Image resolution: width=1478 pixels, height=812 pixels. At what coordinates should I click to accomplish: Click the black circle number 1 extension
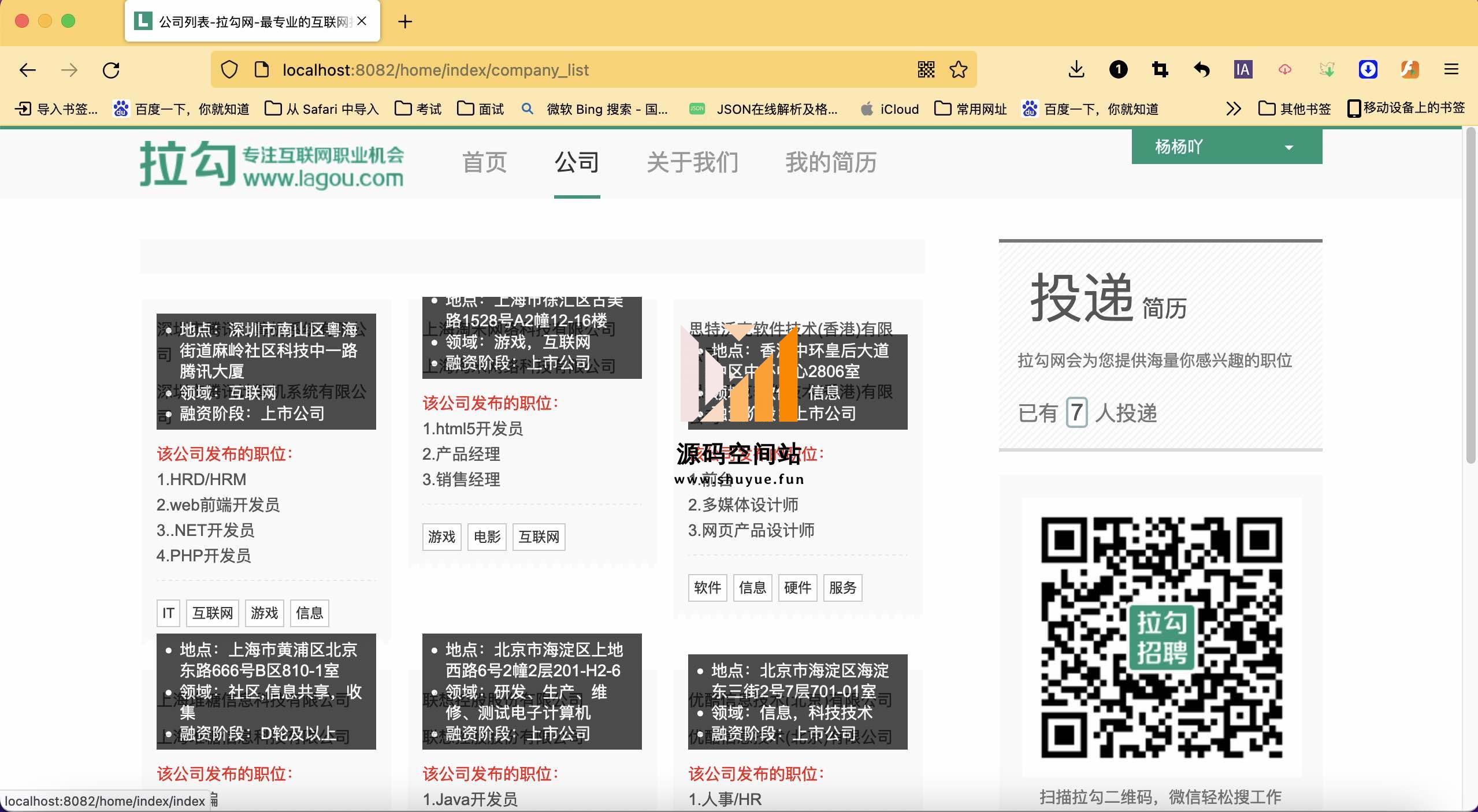1118,70
